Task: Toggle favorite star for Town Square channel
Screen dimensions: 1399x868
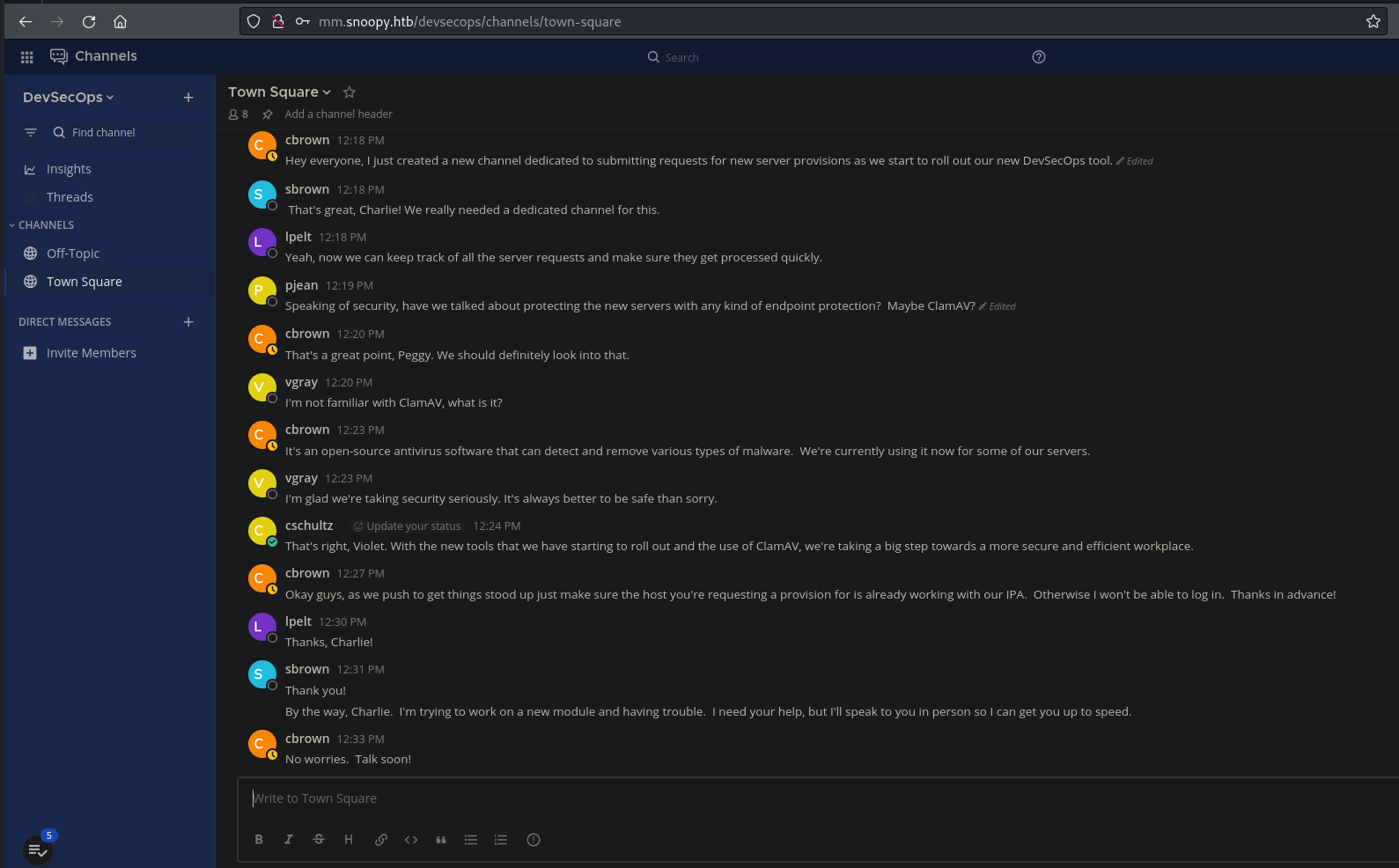Action: click(350, 92)
